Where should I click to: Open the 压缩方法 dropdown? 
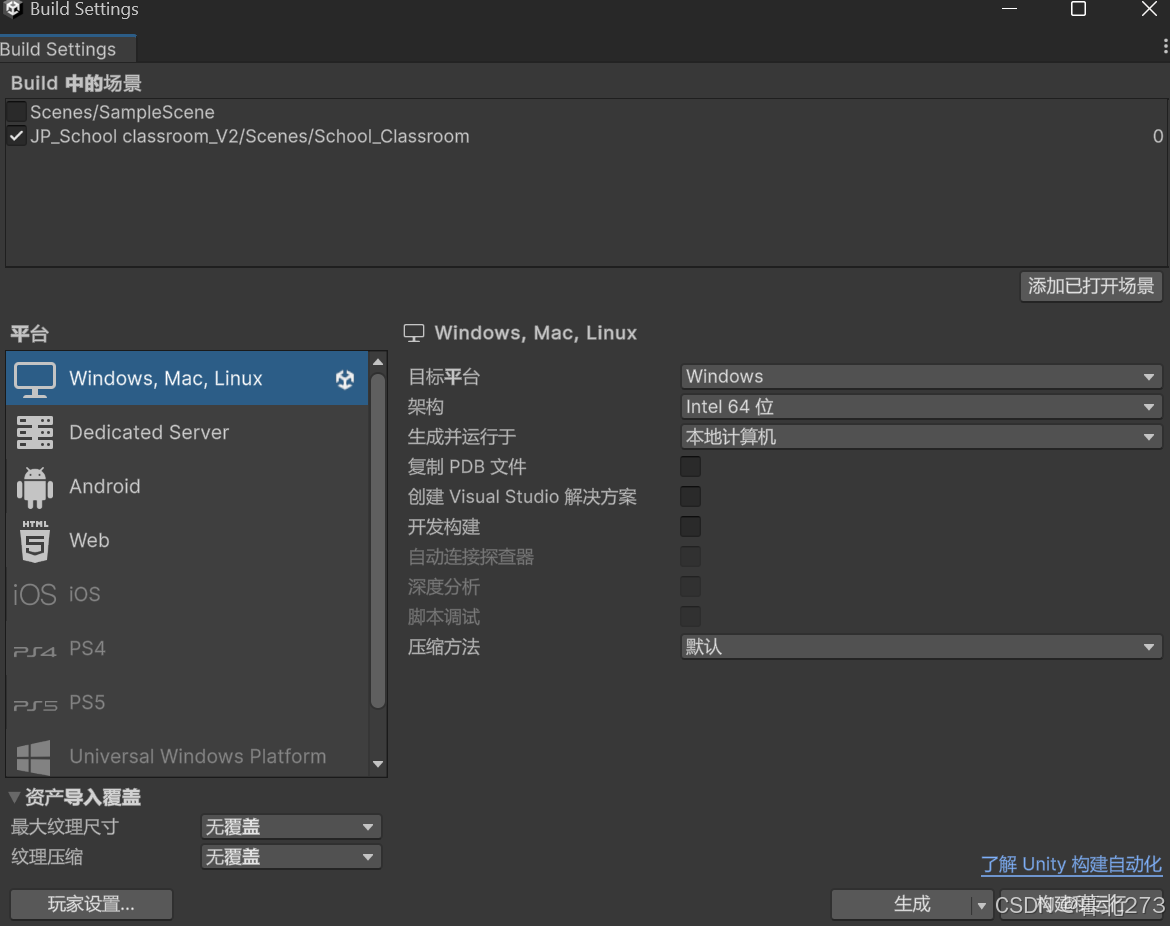click(x=920, y=646)
